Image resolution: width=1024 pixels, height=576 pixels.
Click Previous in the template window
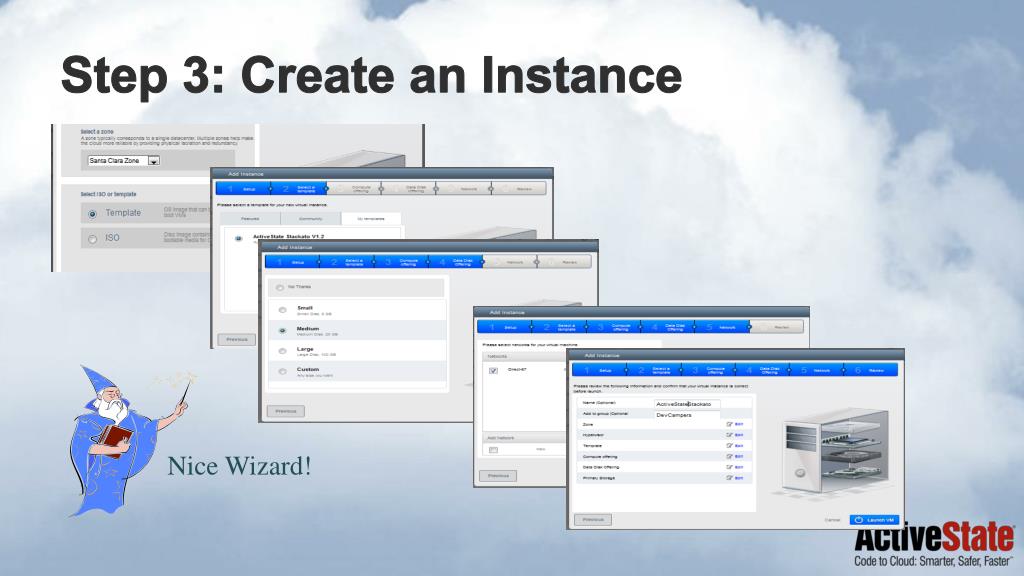236,340
